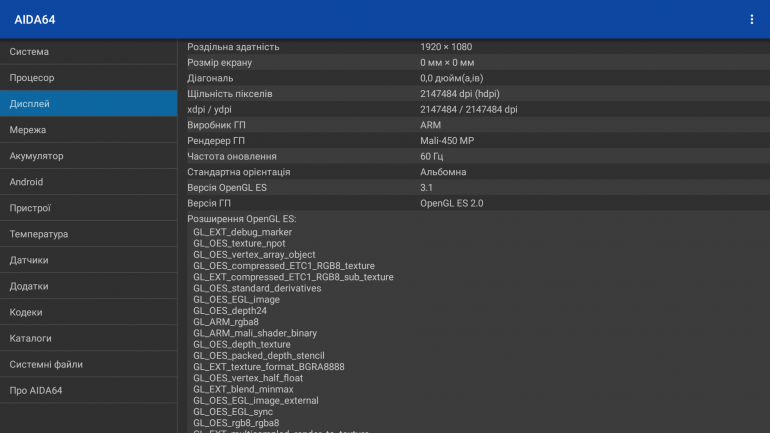Image resolution: width=770 pixels, height=433 pixels.
Task: Open the Пристрої section
Action: point(88,208)
